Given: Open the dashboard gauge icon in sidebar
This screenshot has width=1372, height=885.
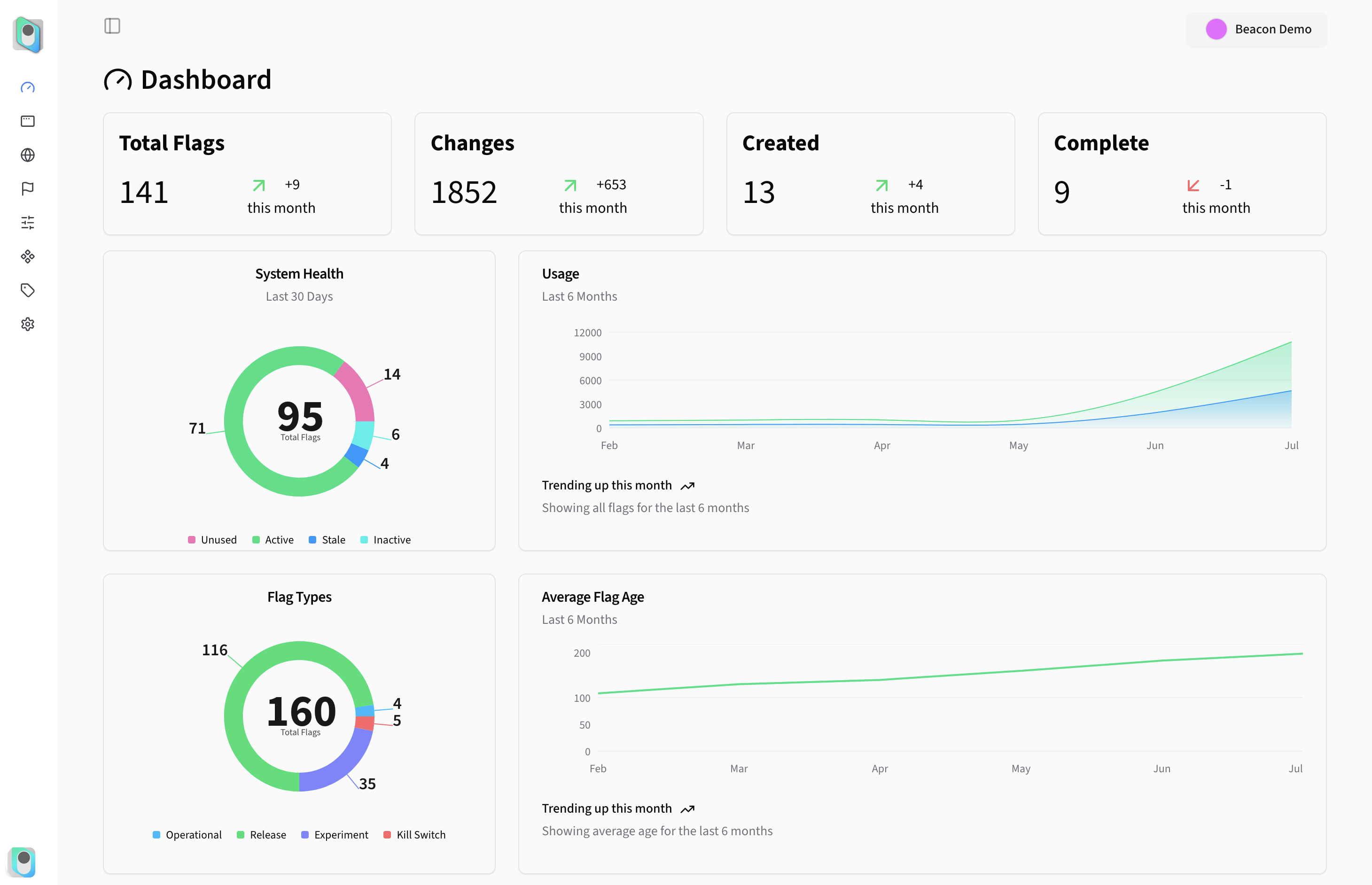Looking at the screenshot, I should [28, 87].
